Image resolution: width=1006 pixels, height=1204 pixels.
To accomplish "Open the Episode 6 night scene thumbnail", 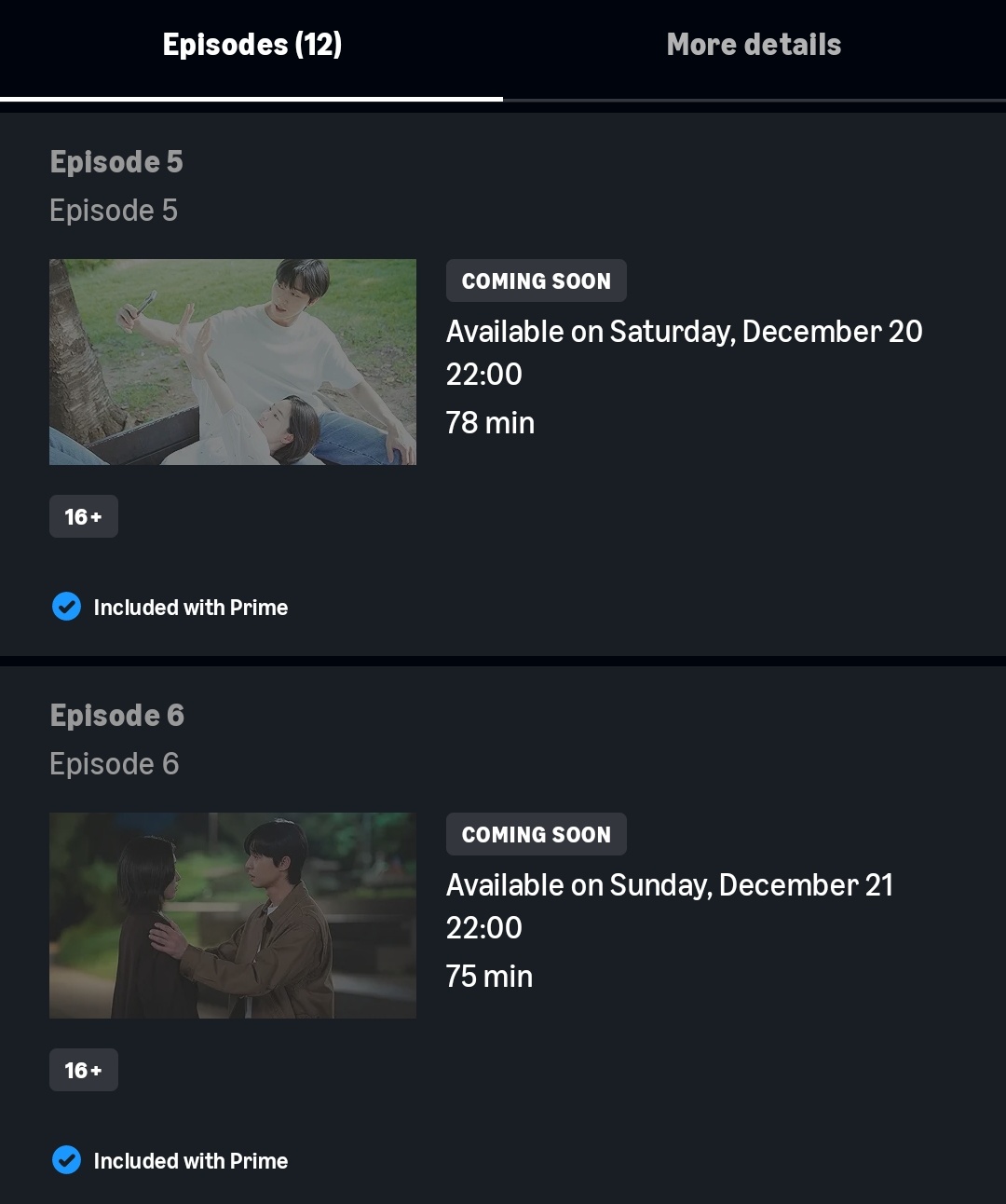I will [x=233, y=915].
